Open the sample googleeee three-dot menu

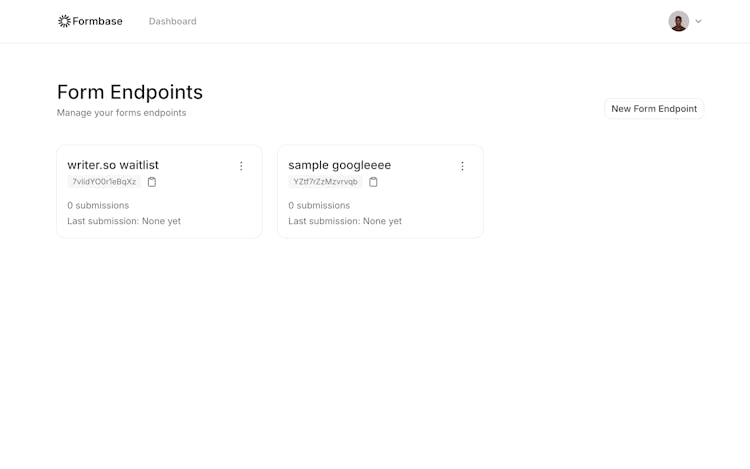[x=462, y=166]
